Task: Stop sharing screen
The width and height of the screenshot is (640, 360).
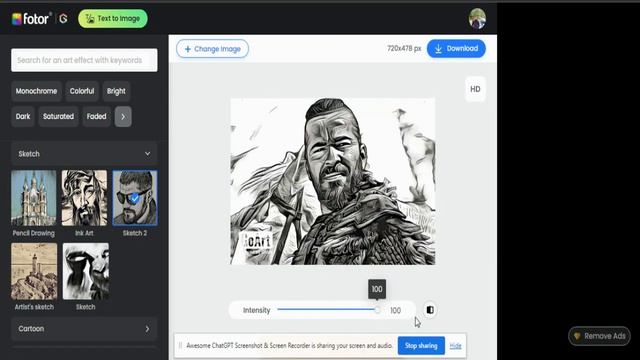Action: (x=421, y=346)
